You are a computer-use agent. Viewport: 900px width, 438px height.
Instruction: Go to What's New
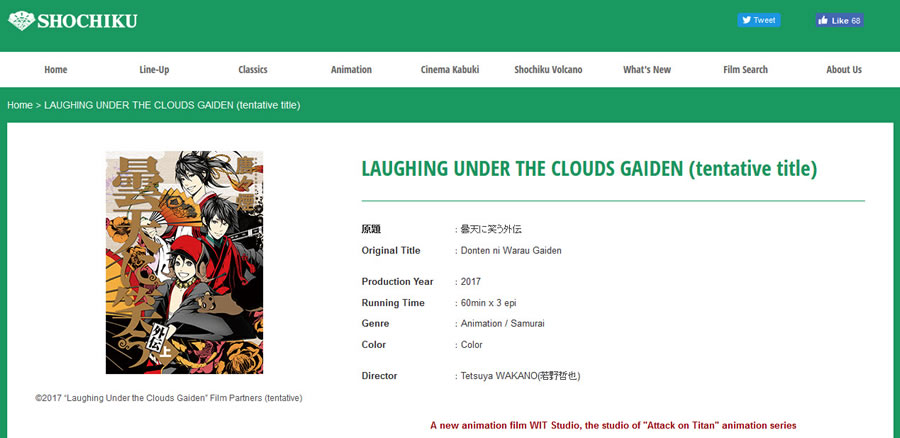(647, 69)
